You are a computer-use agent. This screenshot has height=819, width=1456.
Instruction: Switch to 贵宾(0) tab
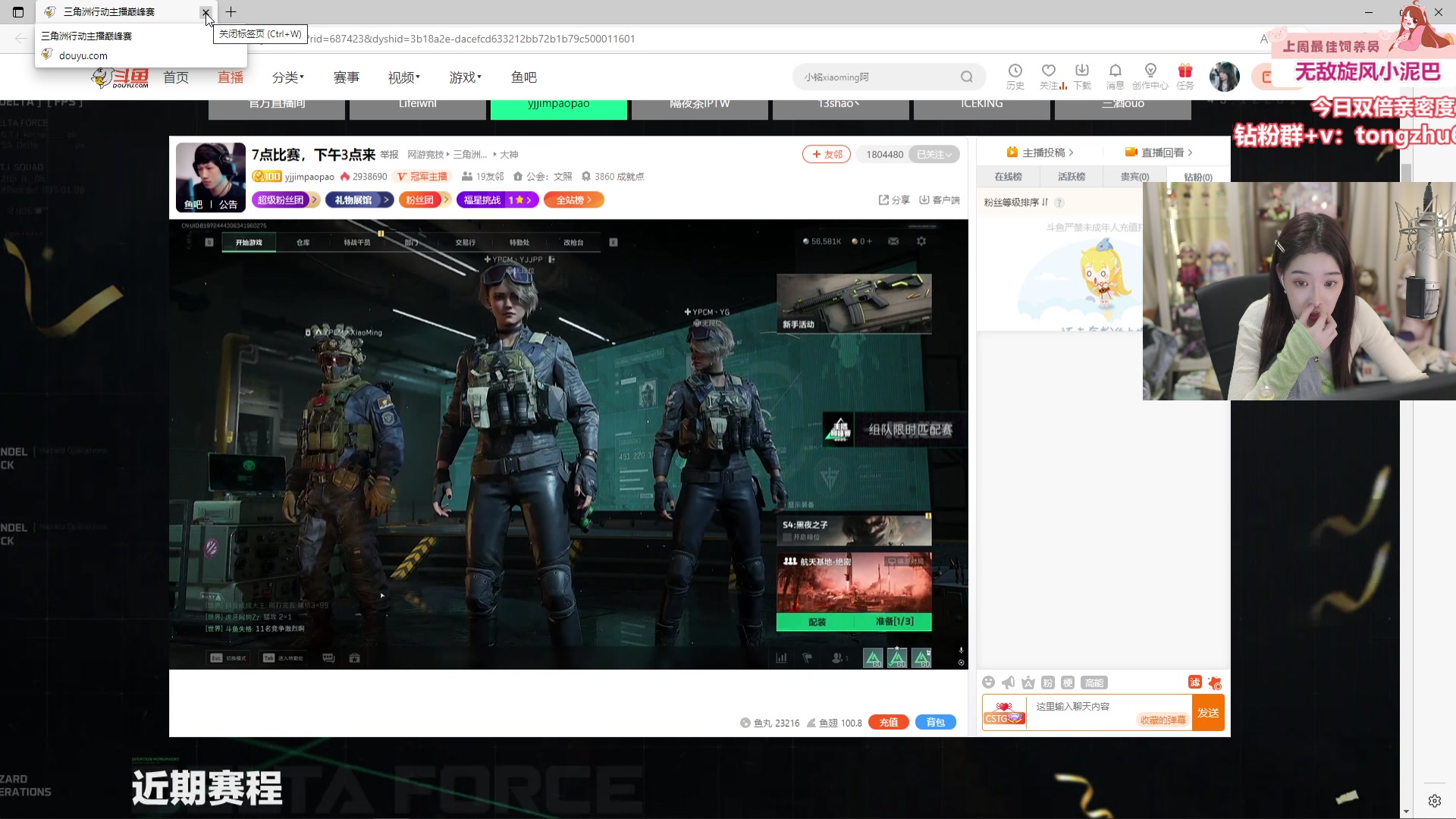[1134, 177]
